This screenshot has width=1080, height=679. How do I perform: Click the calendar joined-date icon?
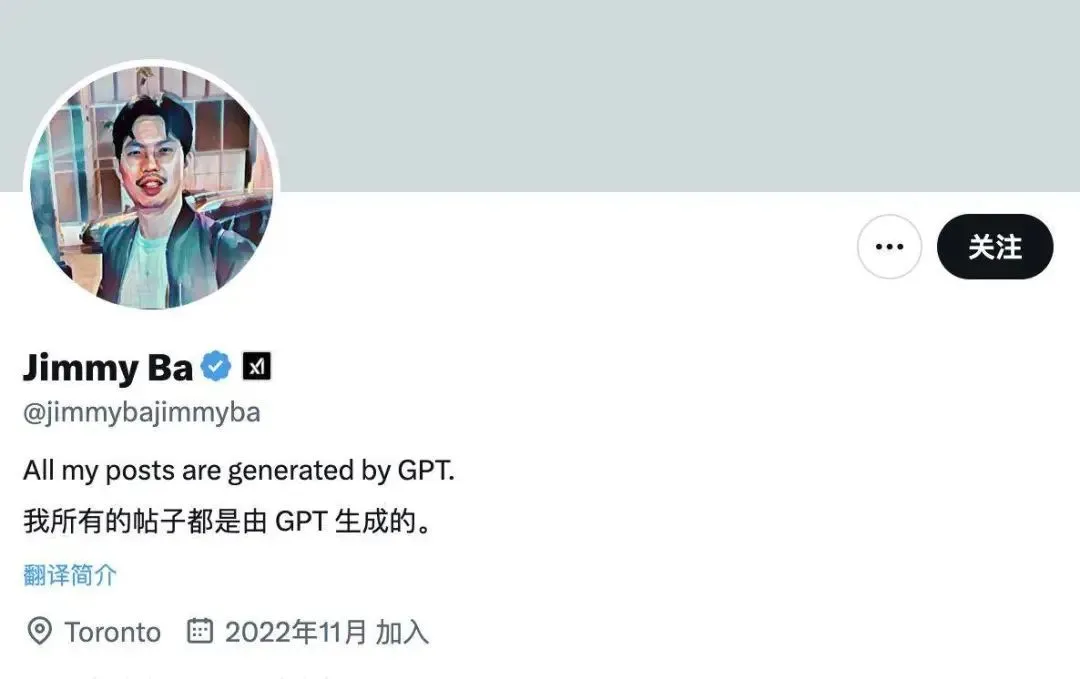click(200, 631)
